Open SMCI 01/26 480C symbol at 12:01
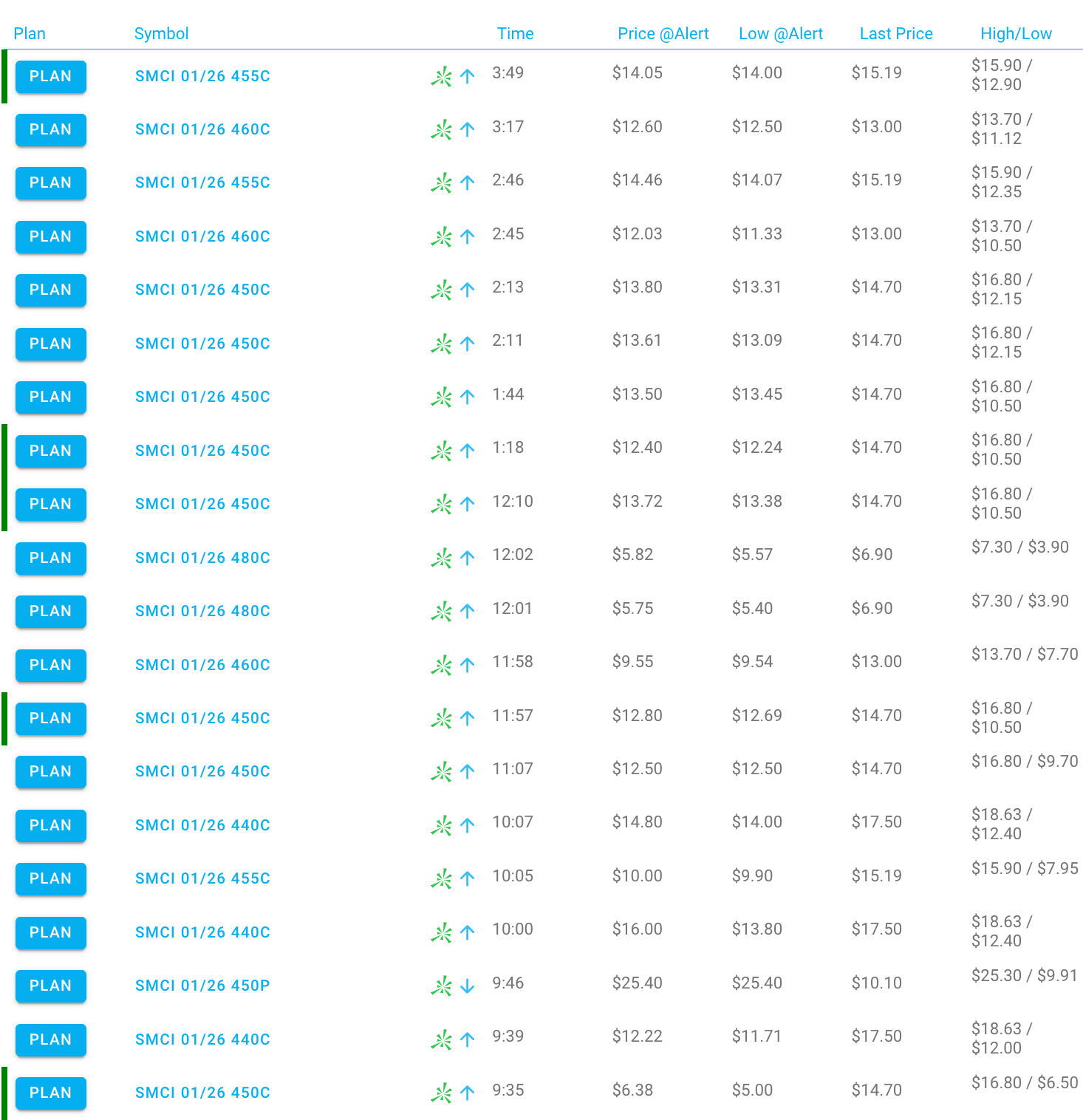1083x1120 pixels. point(202,612)
